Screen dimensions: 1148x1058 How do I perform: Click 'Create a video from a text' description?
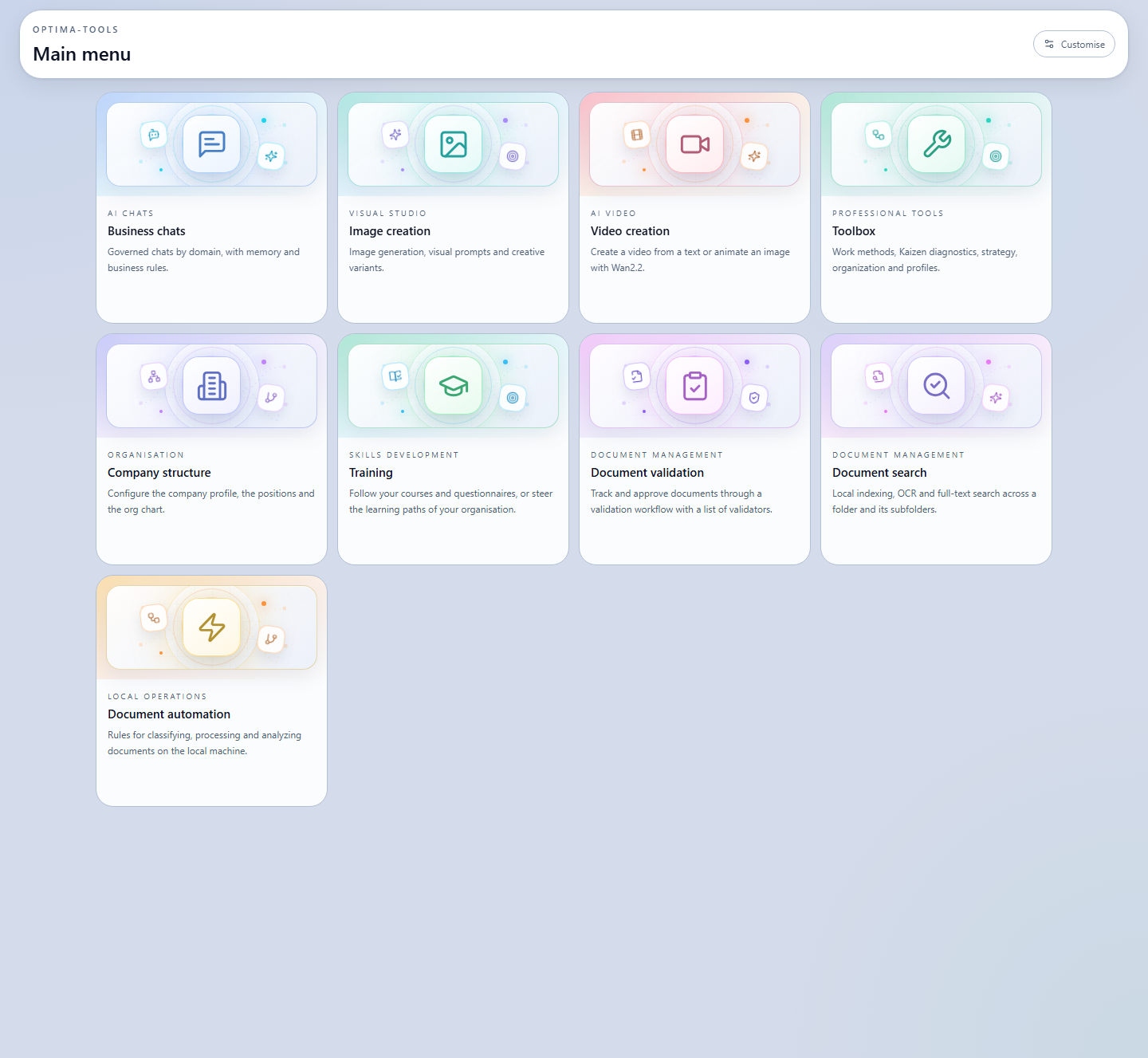690,260
